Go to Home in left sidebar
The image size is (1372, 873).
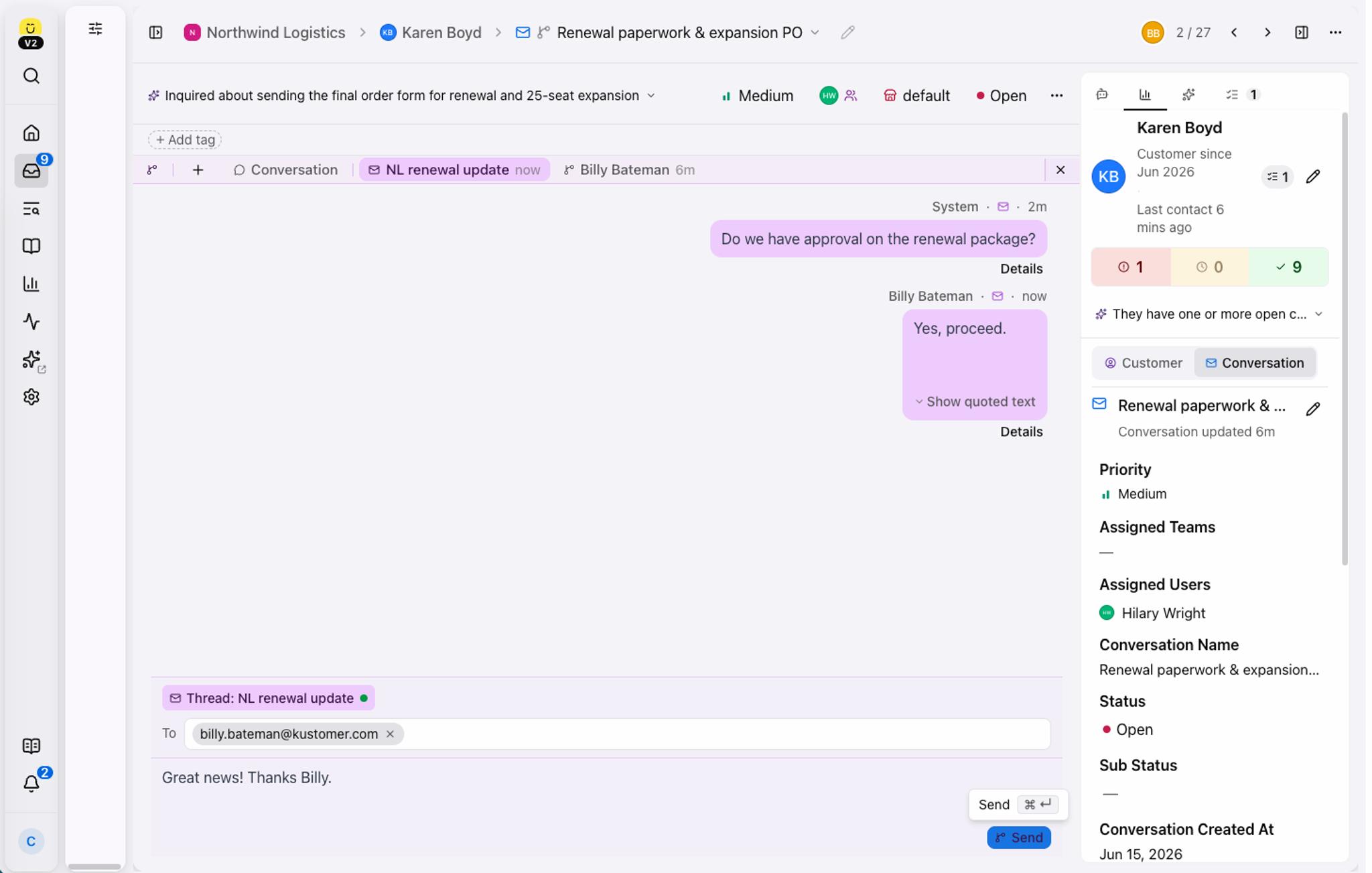[x=31, y=133]
